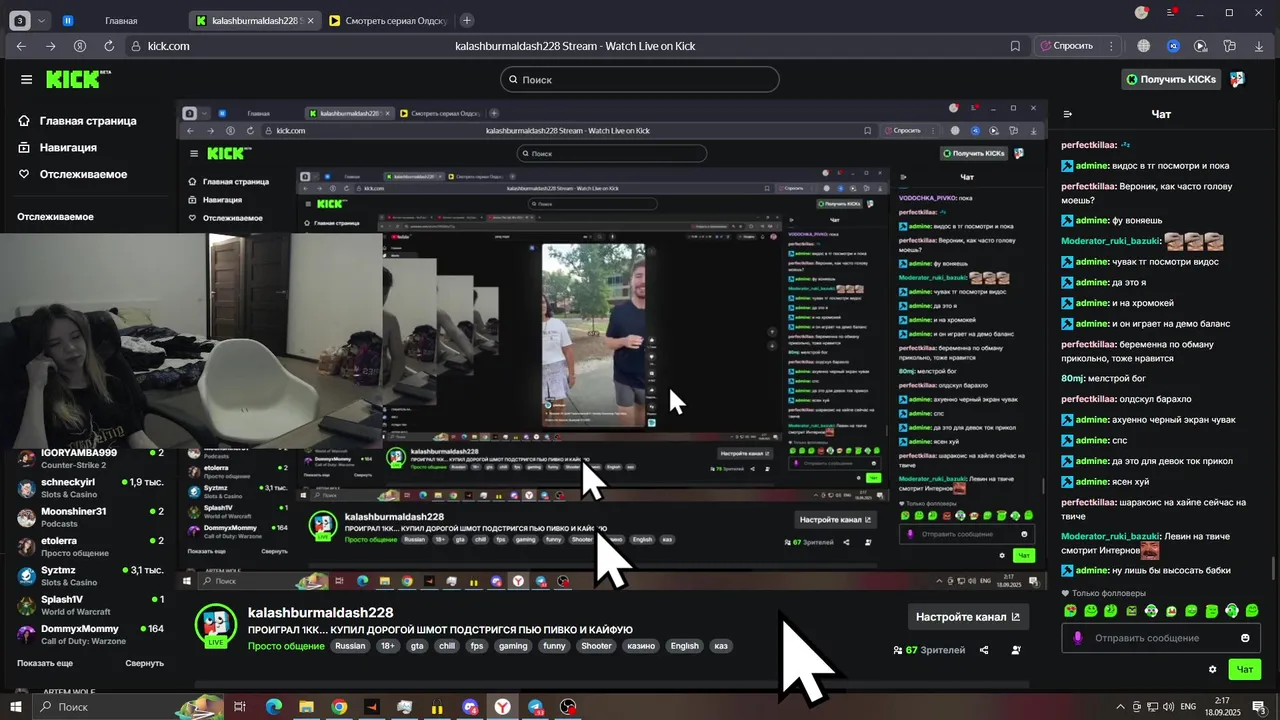Select the heart-eyes green emote
The width and height of the screenshot is (1280, 720).
1071,611
